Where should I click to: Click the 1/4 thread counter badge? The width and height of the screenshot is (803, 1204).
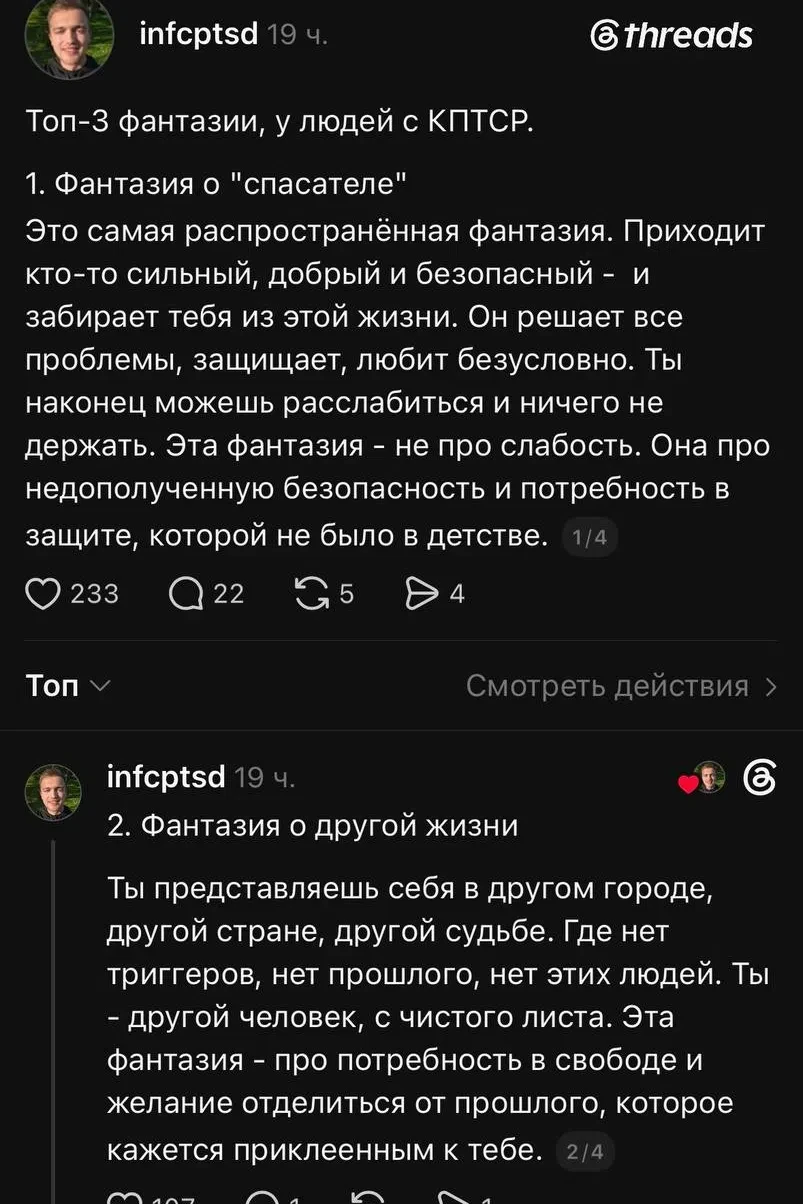point(590,539)
